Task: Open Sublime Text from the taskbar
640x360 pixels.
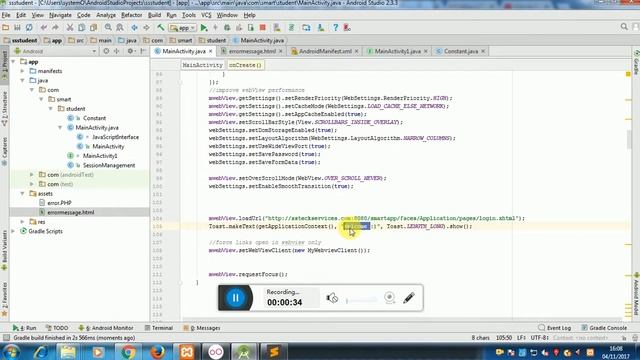Action: (274, 352)
